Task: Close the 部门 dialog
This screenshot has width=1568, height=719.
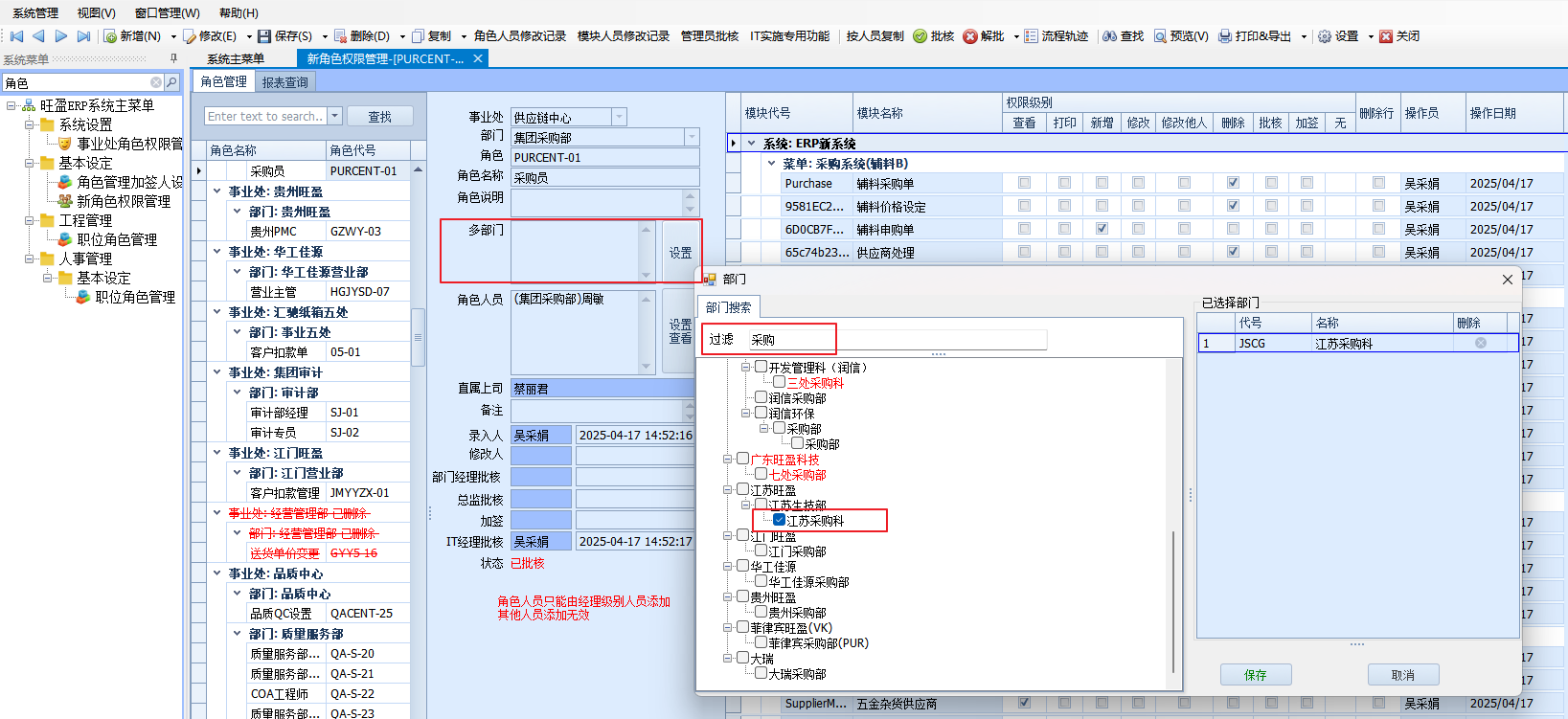Action: [1508, 280]
